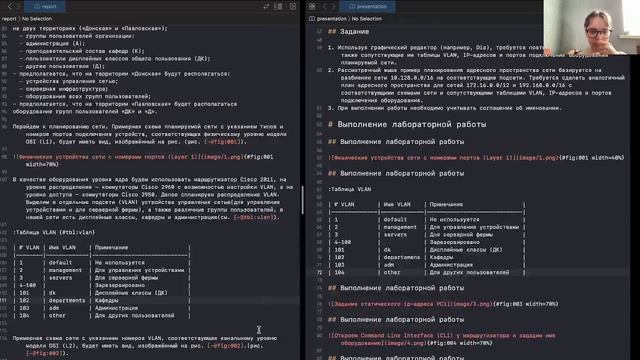Open editor options lines icon in left pane
The width and height of the screenshot is (640, 360).
(x=278, y=6)
